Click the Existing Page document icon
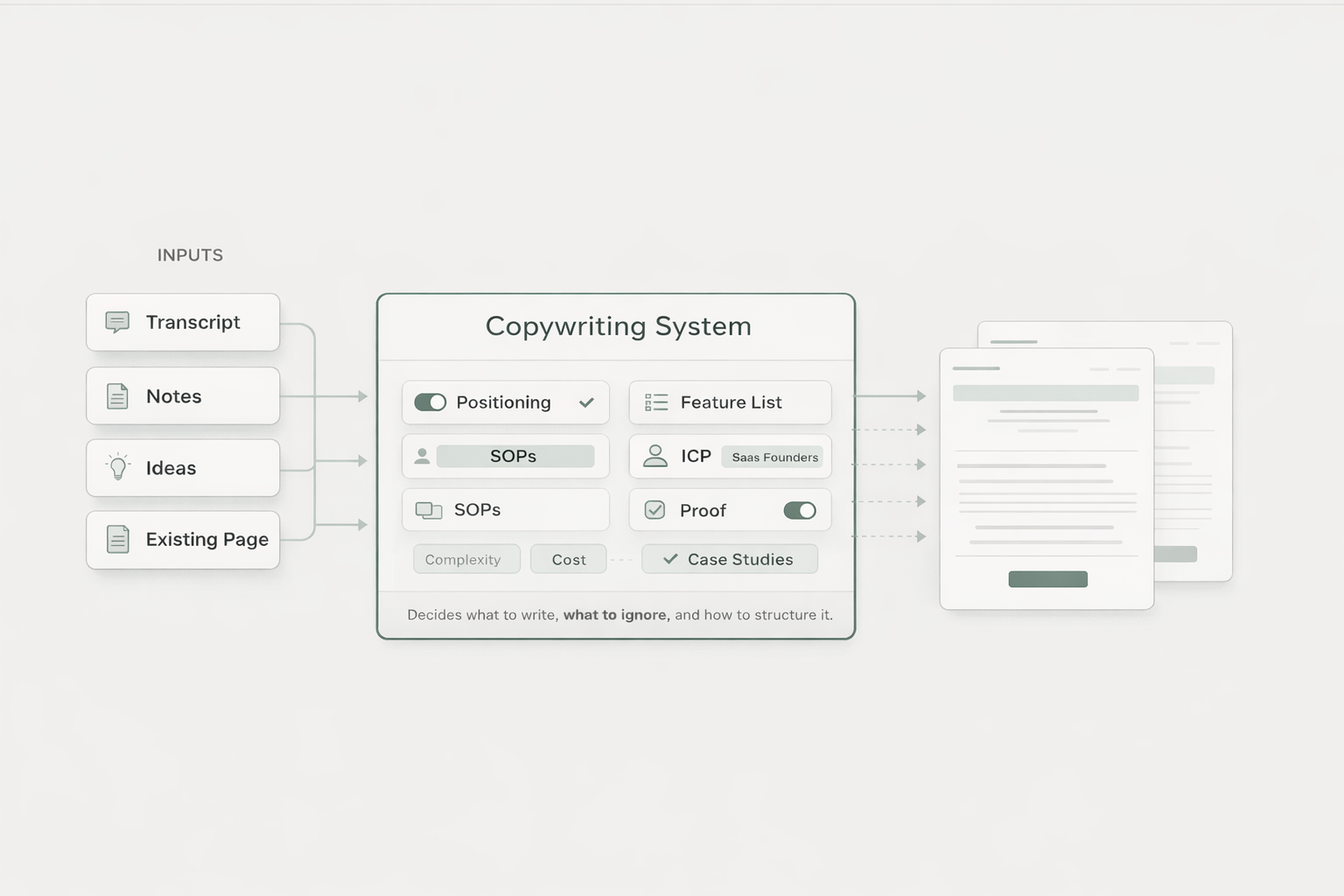The height and width of the screenshot is (896, 1344). (x=117, y=539)
